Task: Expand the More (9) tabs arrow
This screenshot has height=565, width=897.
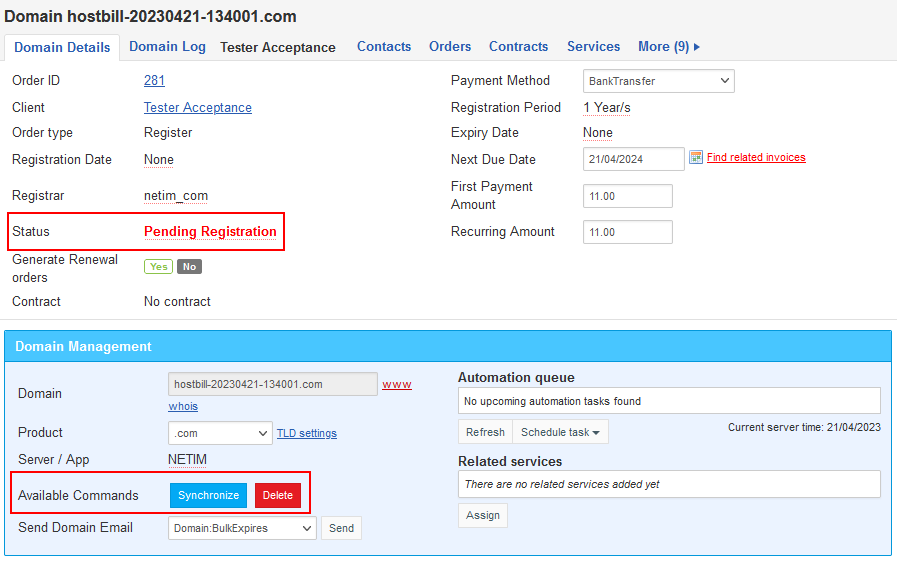Action: [697, 47]
